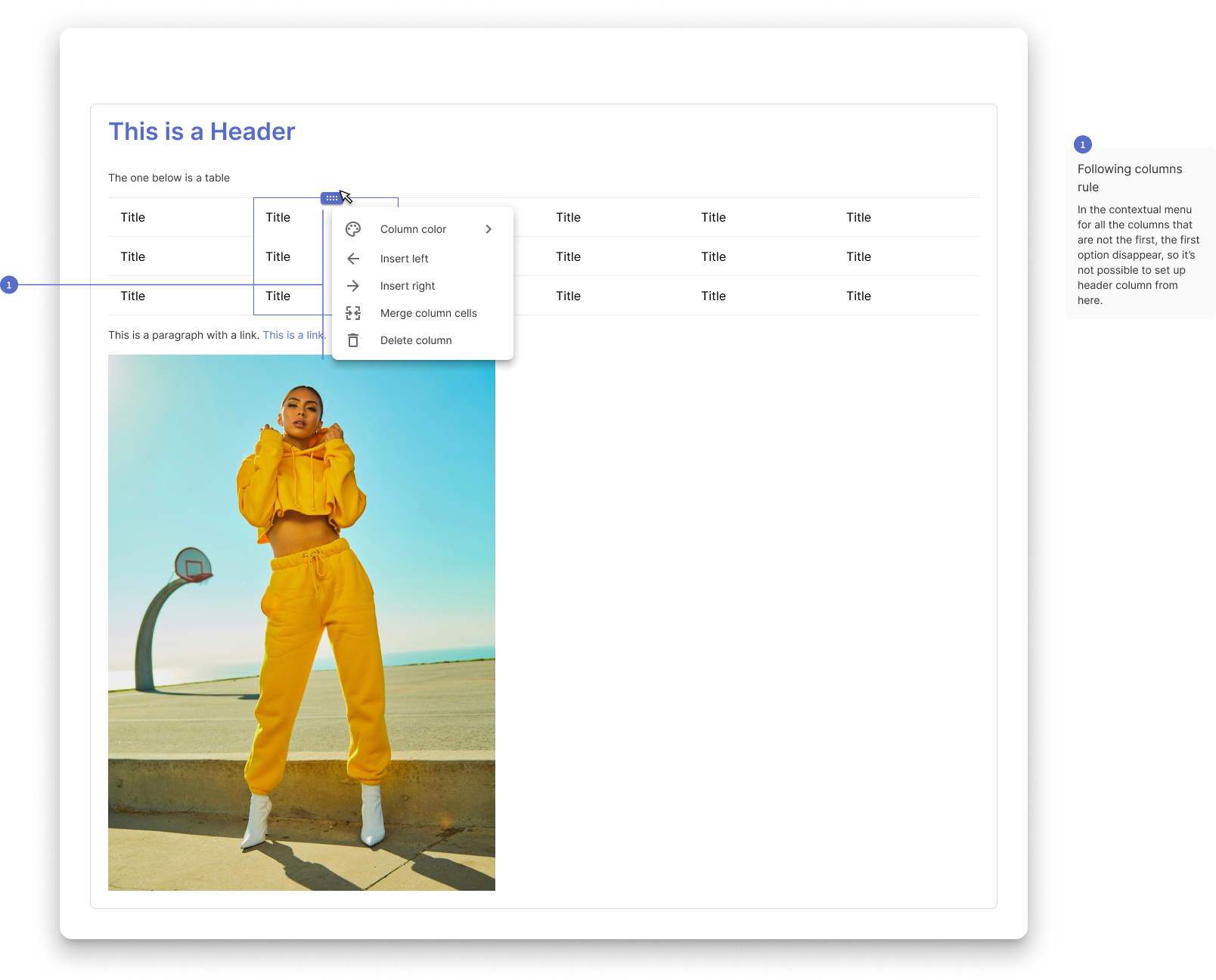Click the blue column drag handle above the table
The width and height of the screenshot is (1216, 980).
coord(332,198)
